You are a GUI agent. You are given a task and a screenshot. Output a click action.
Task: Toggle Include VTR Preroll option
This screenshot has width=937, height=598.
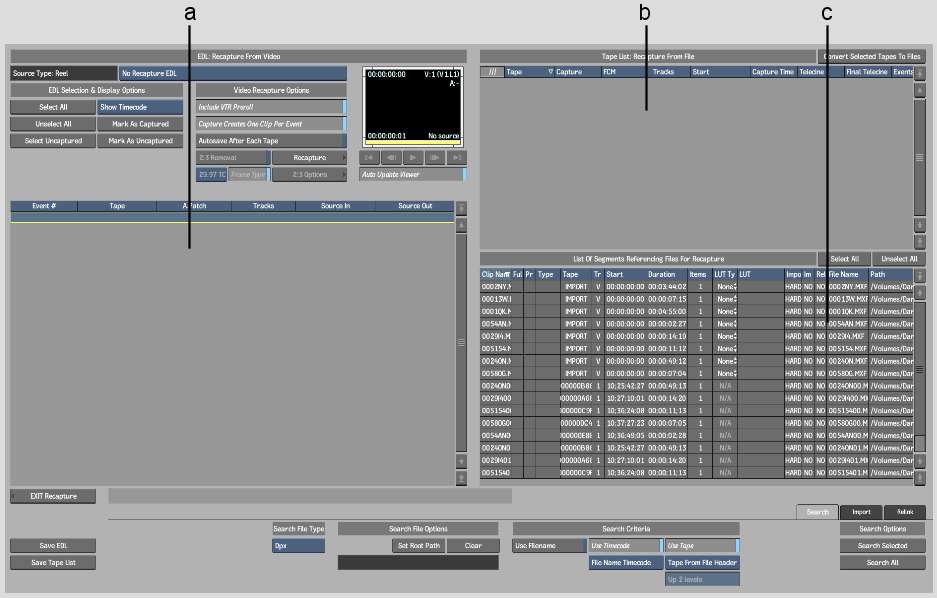click(270, 107)
